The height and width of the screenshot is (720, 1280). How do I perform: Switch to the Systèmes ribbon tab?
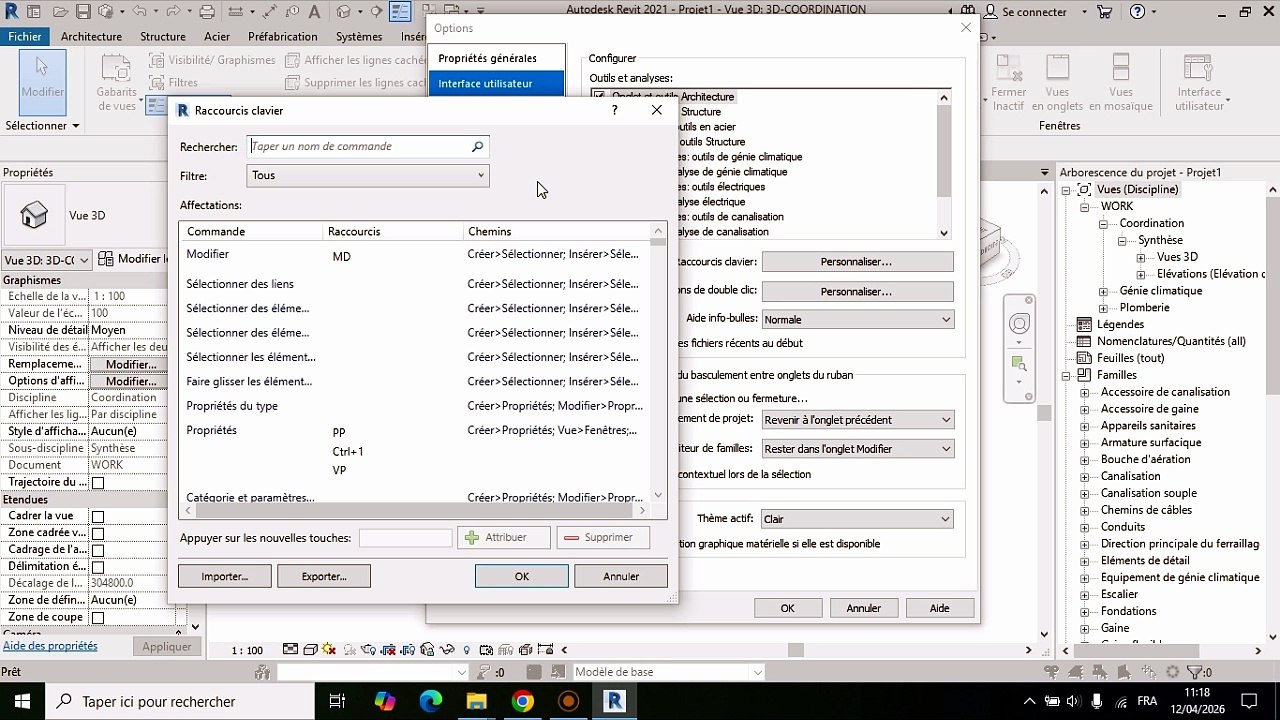tap(359, 37)
